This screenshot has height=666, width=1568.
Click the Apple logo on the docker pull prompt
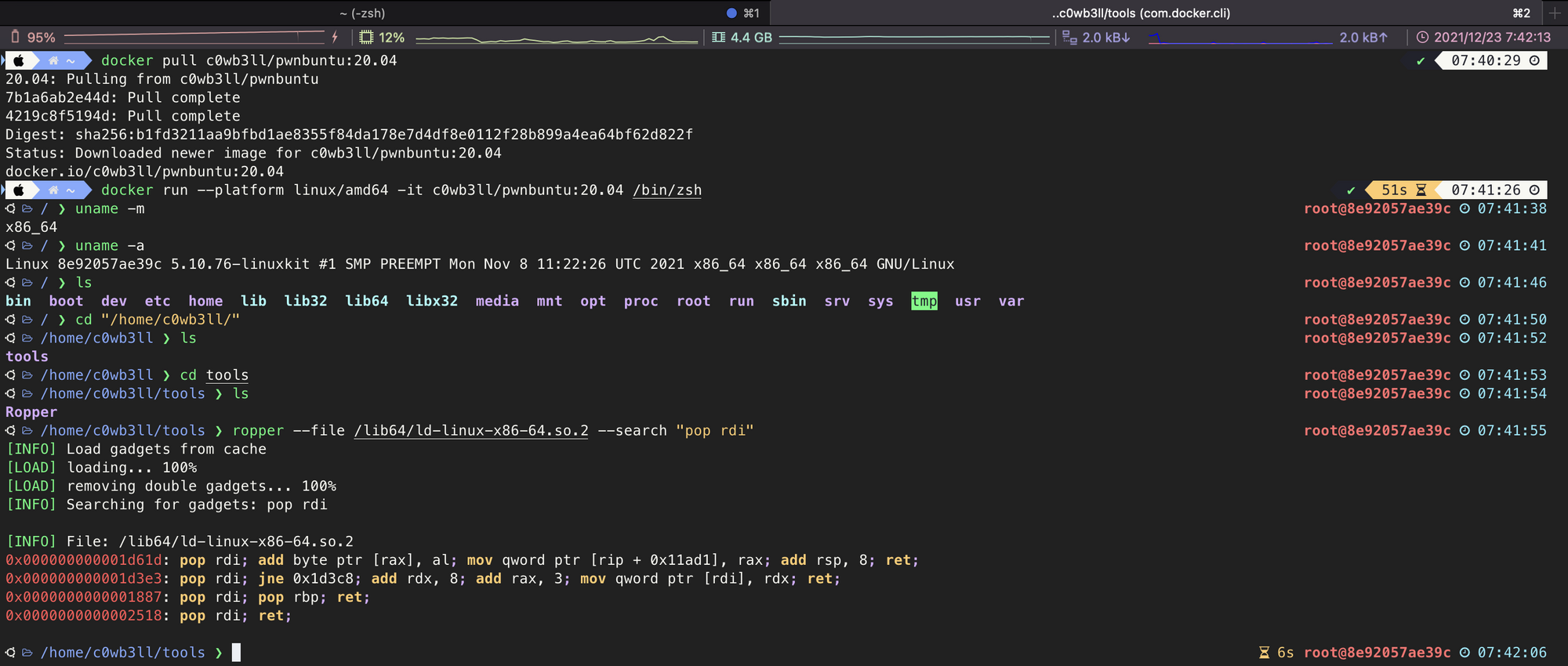pos(19,60)
